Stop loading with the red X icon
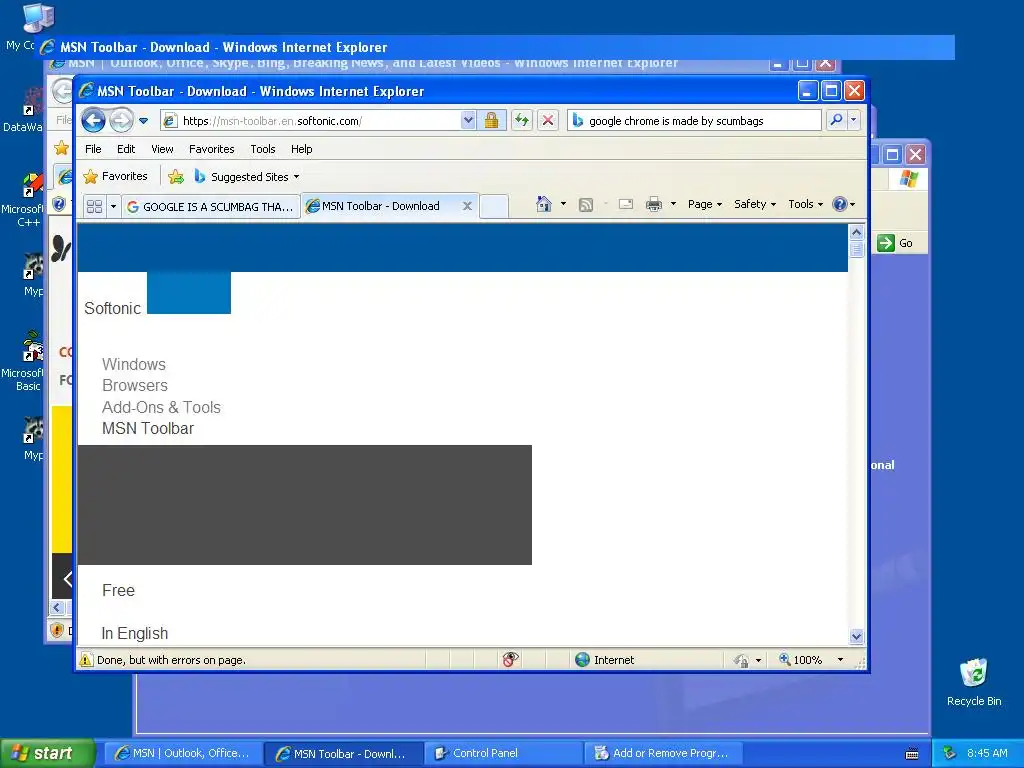The width and height of the screenshot is (1024, 768). (x=548, y=121)
